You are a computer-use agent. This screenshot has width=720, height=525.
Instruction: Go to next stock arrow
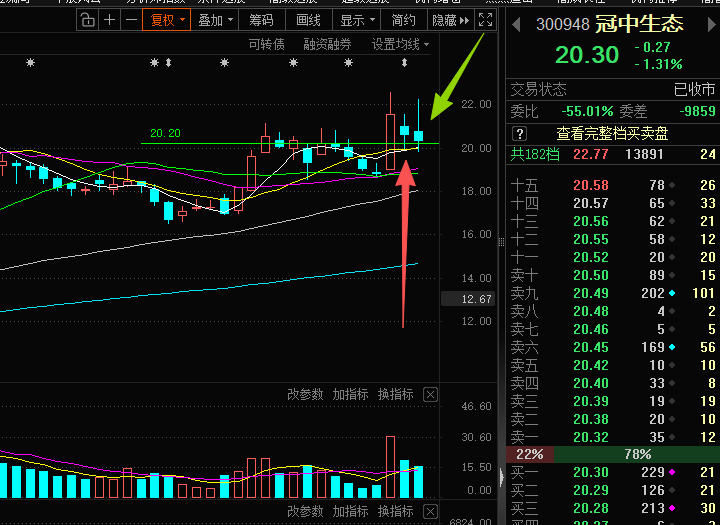tap(711, 24)
